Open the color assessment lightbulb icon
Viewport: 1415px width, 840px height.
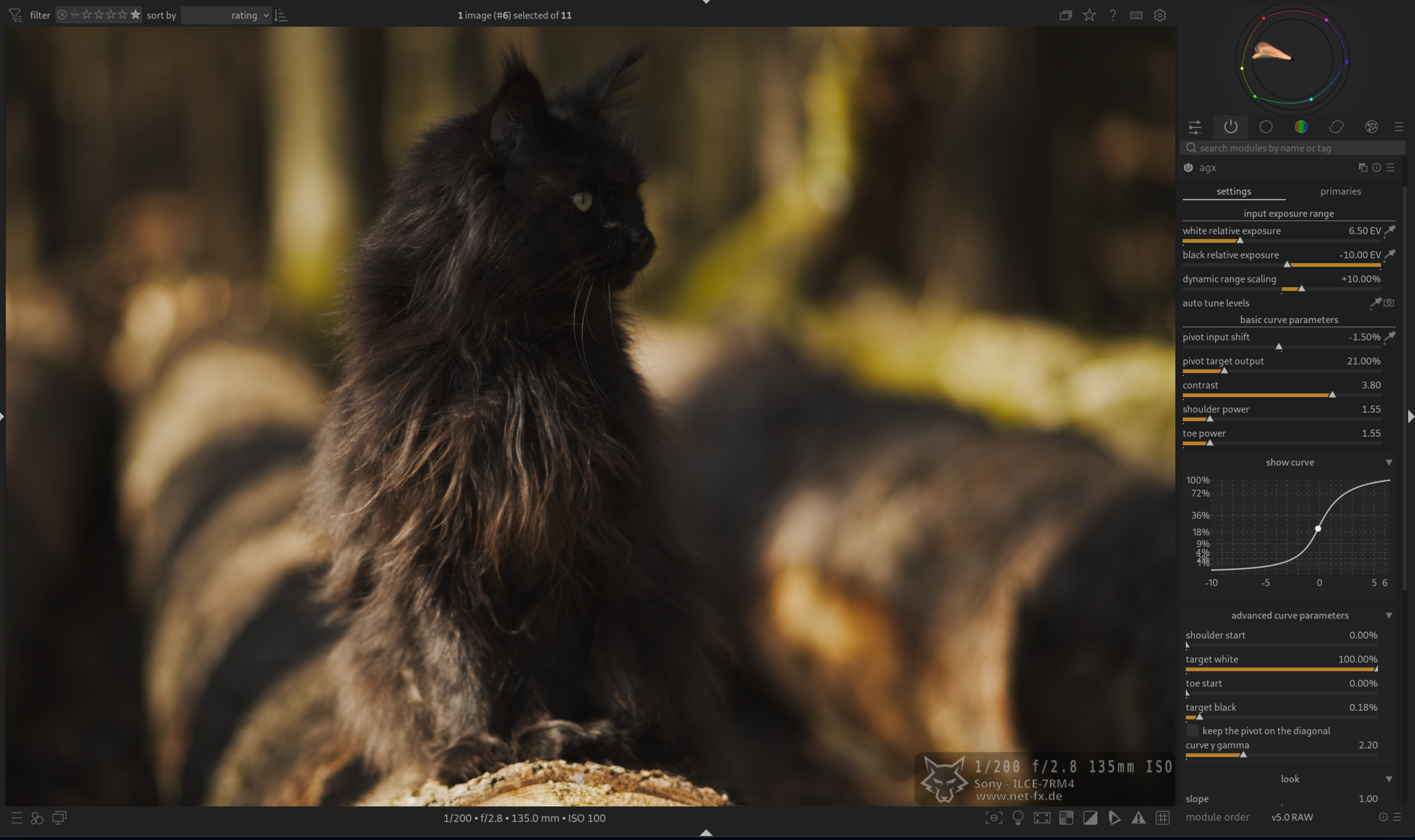pos(1018,818)
